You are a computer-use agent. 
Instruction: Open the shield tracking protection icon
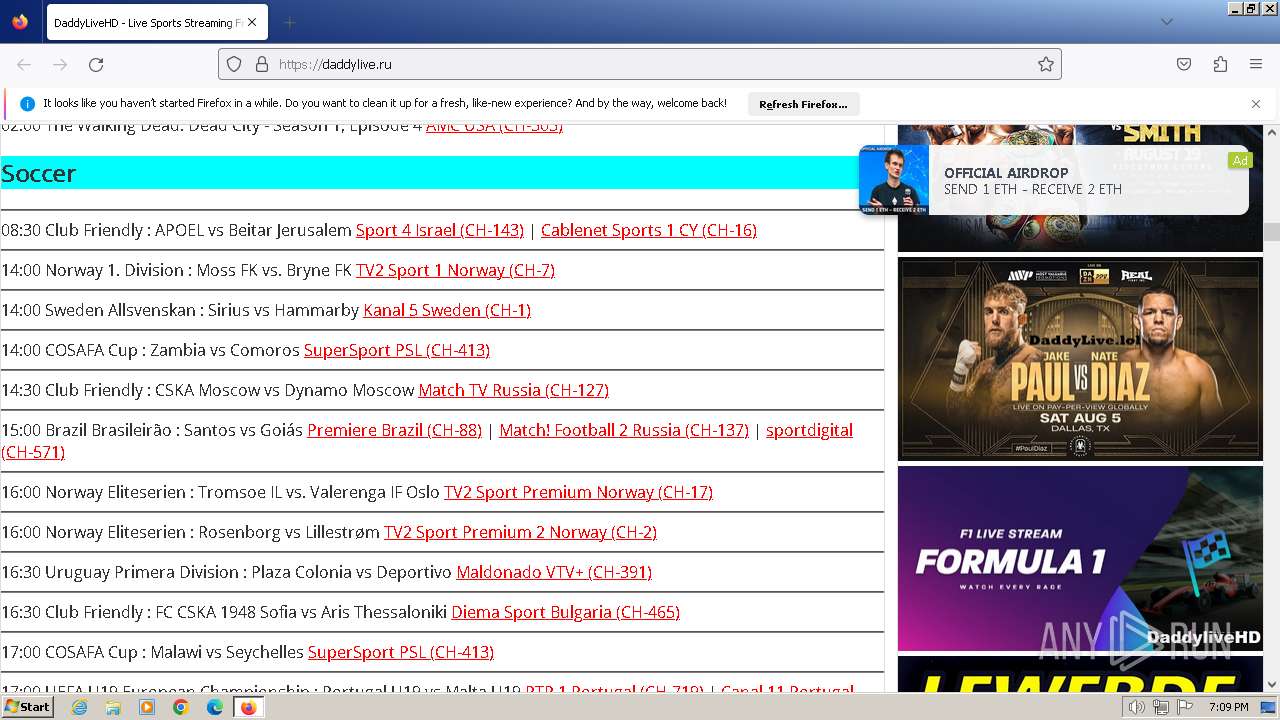click(234, 64)
